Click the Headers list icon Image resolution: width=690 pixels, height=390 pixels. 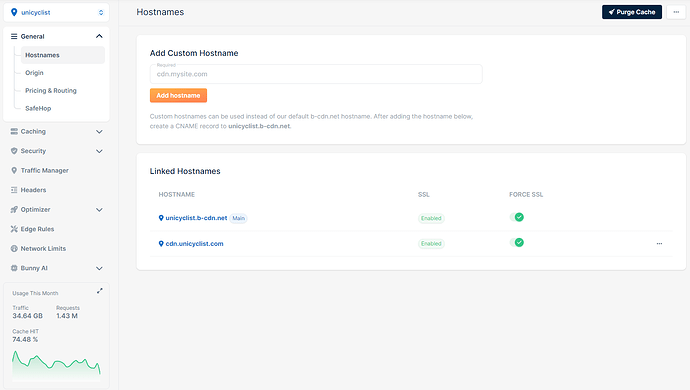(x=14, y=190)
